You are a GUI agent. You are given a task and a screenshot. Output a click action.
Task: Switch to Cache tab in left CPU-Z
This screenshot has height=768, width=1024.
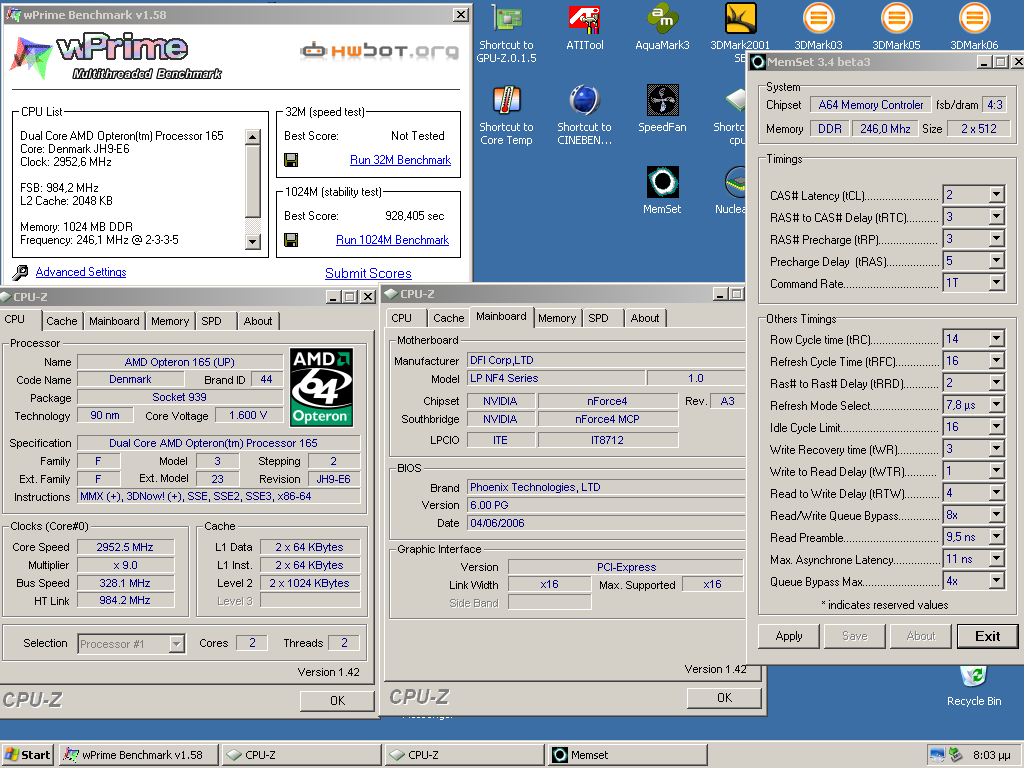click(x=62, y=321)
